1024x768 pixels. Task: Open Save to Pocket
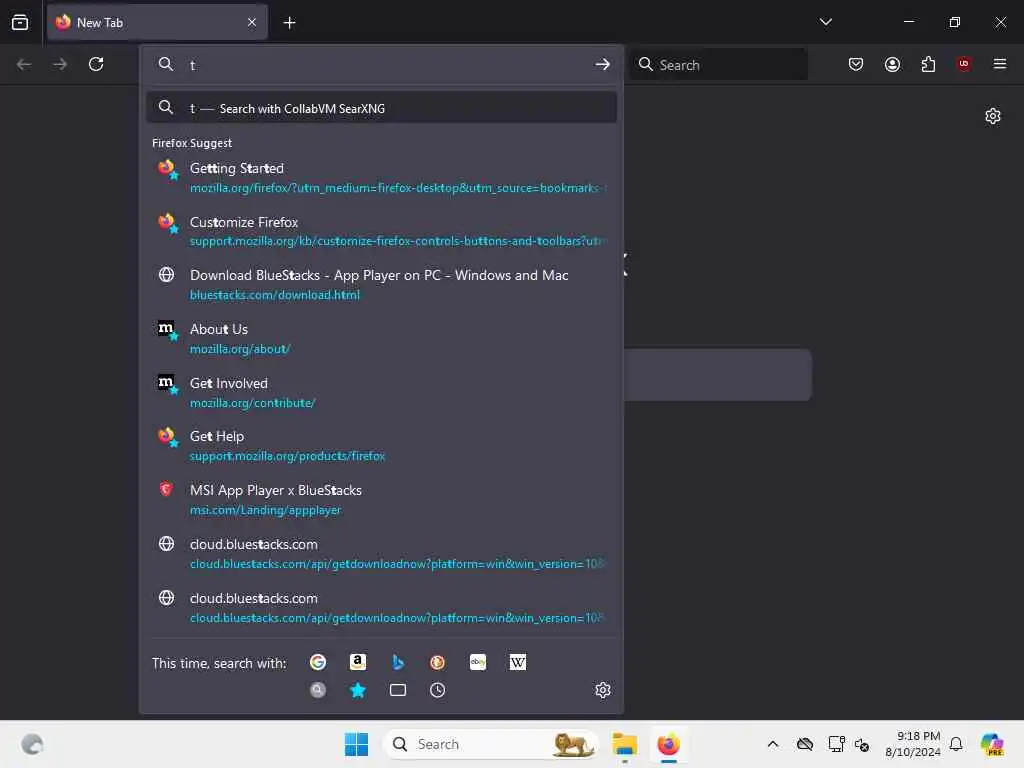856,64
